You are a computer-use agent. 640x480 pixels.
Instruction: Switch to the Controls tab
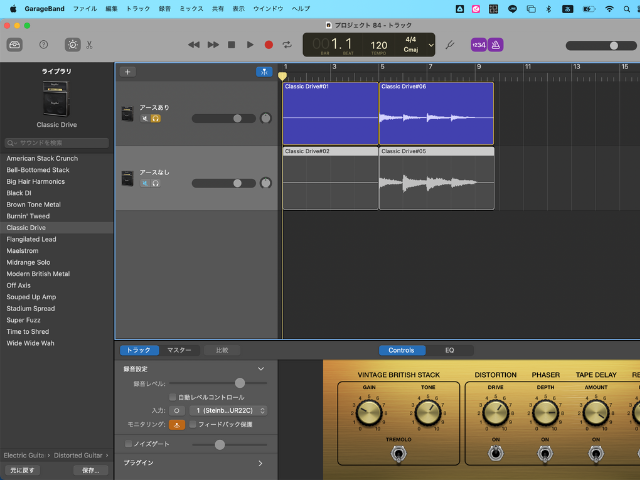click(x=402, y=350)
